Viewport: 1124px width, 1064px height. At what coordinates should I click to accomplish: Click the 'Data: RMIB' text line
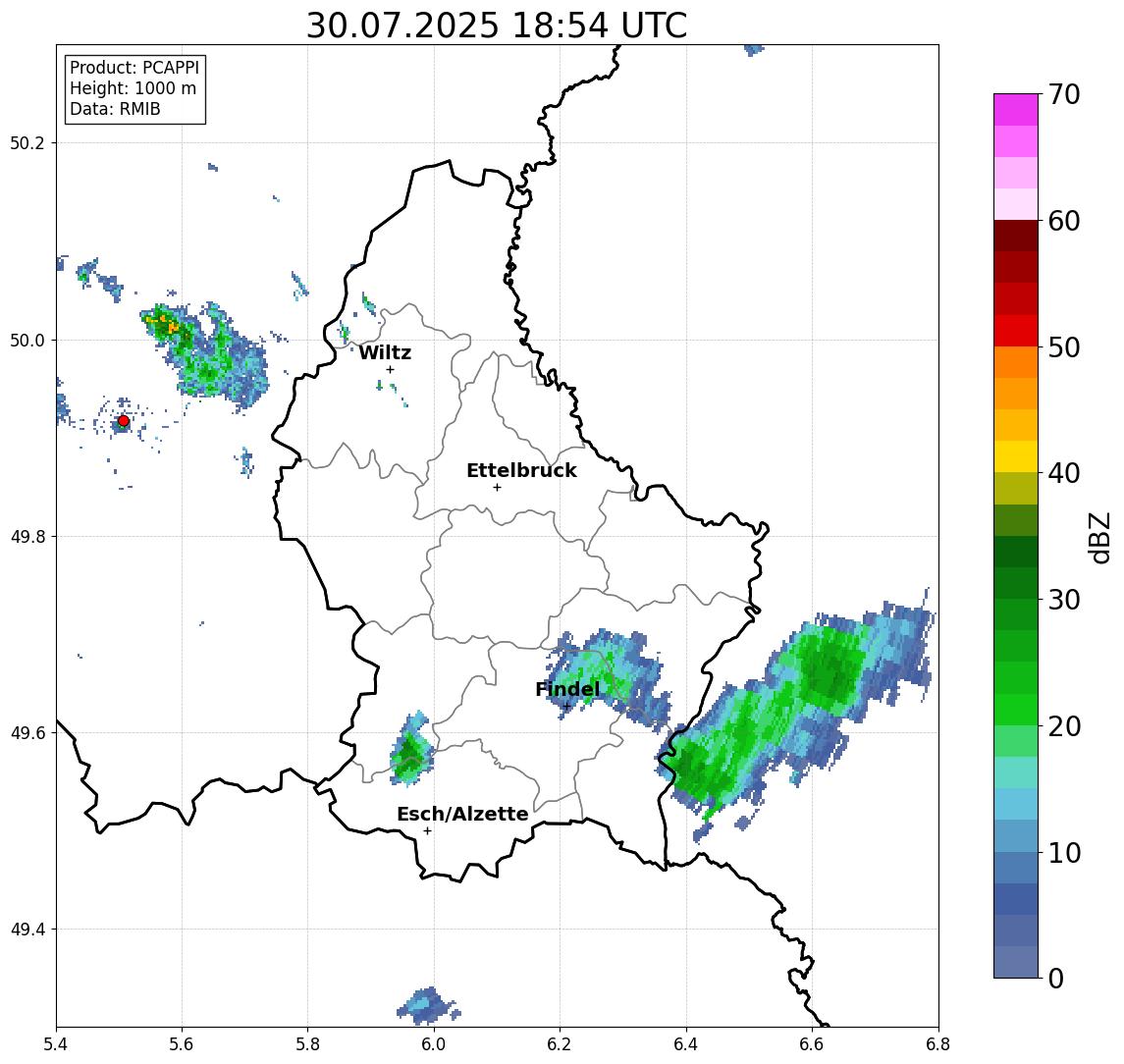tap(115, 109)
